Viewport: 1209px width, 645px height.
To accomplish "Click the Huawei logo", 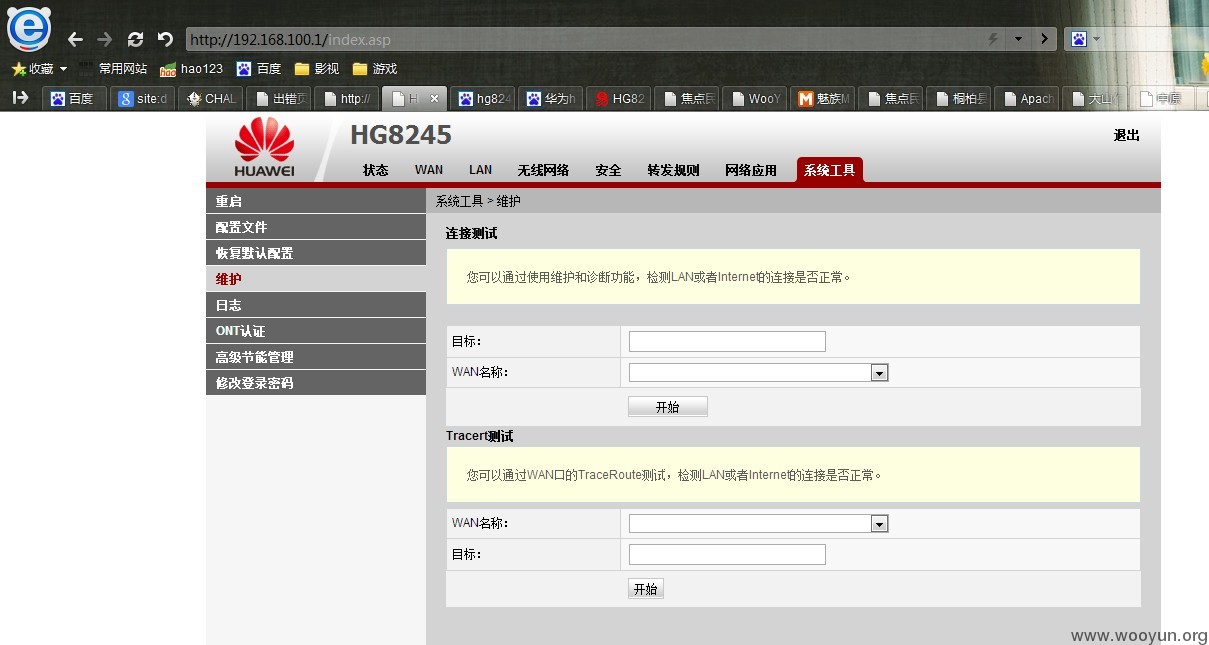I will click(x=264, y=148).
